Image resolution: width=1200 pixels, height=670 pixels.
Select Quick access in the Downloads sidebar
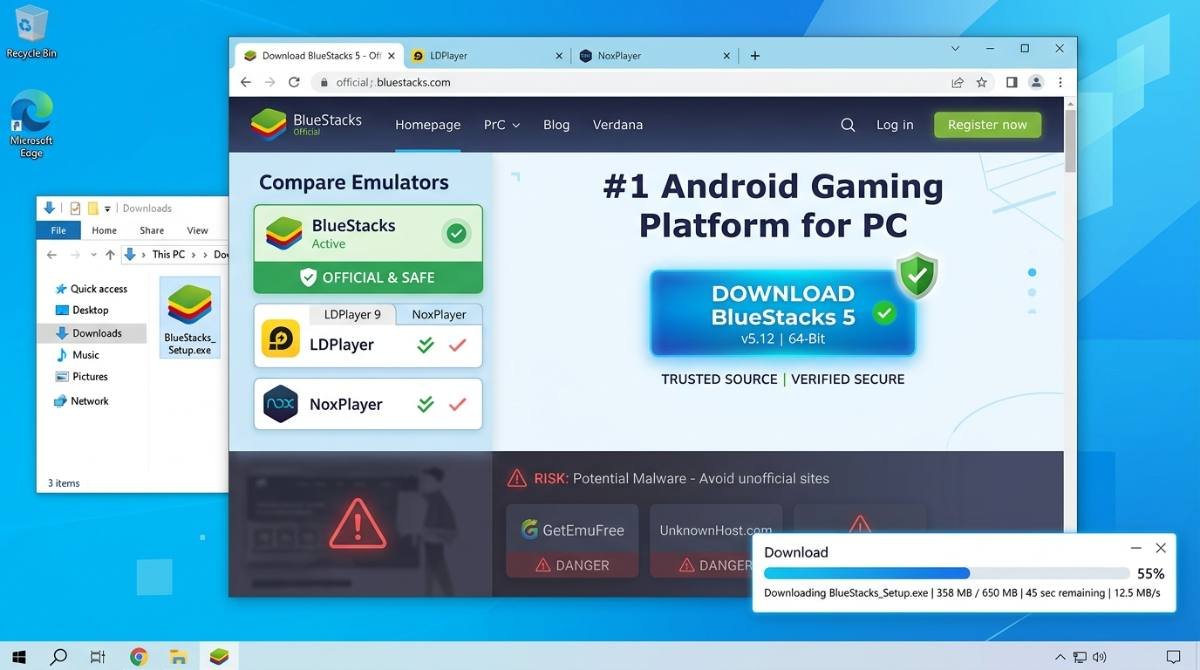pyautogui.click(x=90, y=289)
